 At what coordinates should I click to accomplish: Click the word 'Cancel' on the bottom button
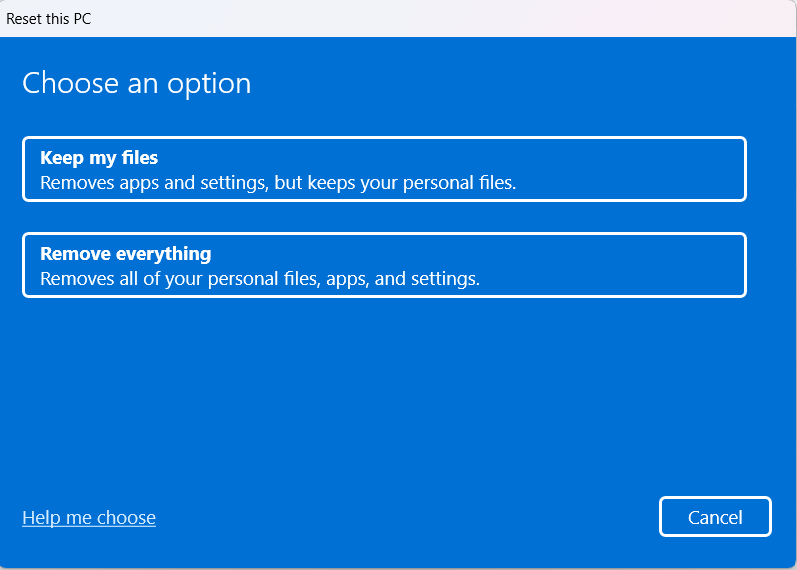click(x=715, y=518)
